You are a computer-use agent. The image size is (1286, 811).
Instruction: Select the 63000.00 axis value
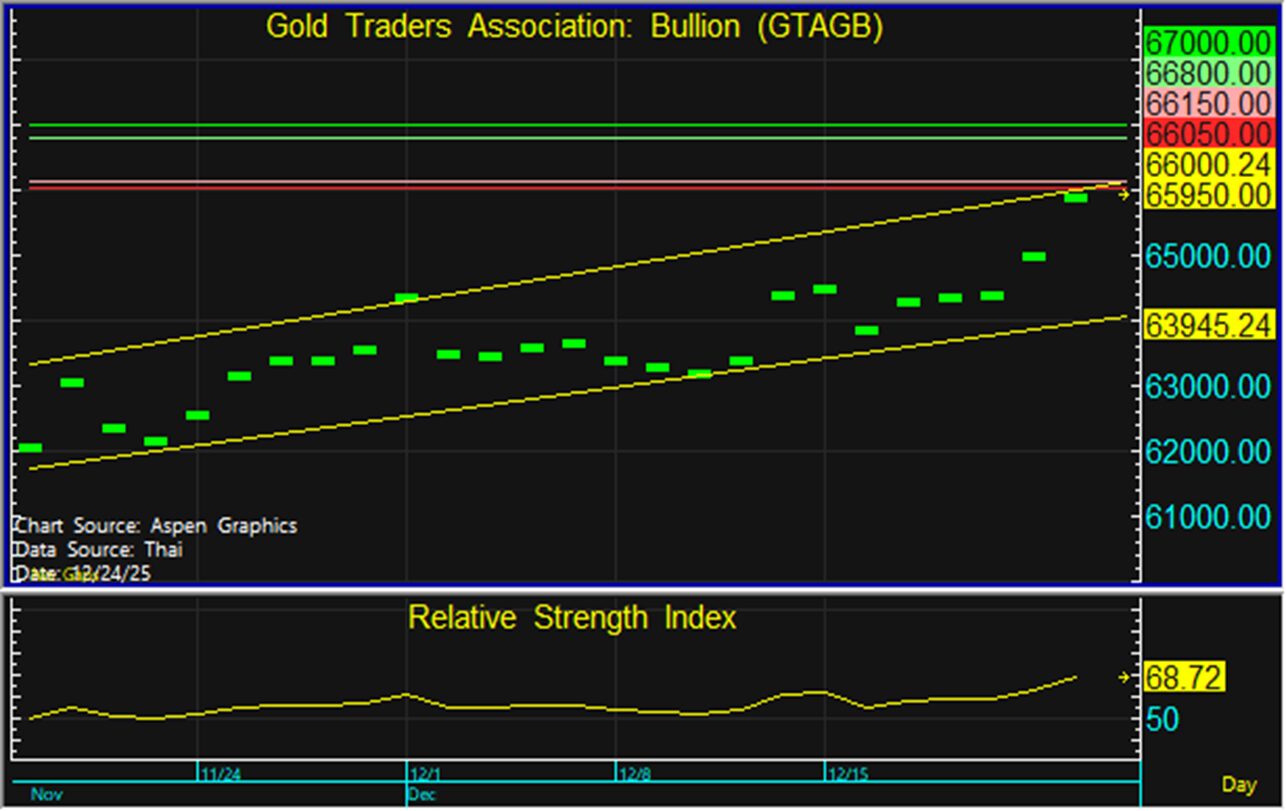pyautogui.click(x=1207, y=386)
